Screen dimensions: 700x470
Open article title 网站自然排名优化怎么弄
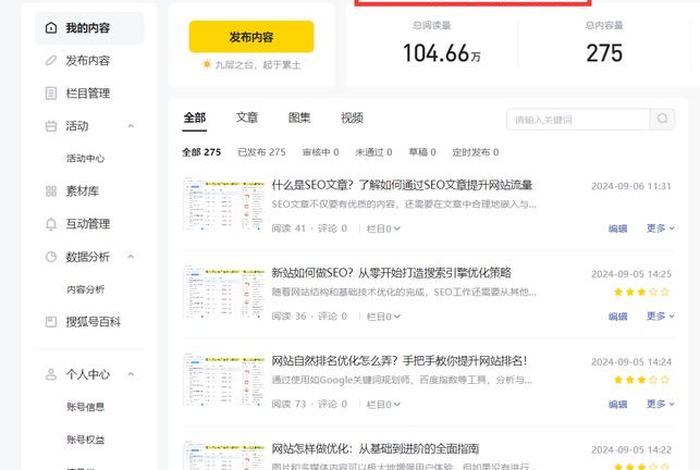399,361
